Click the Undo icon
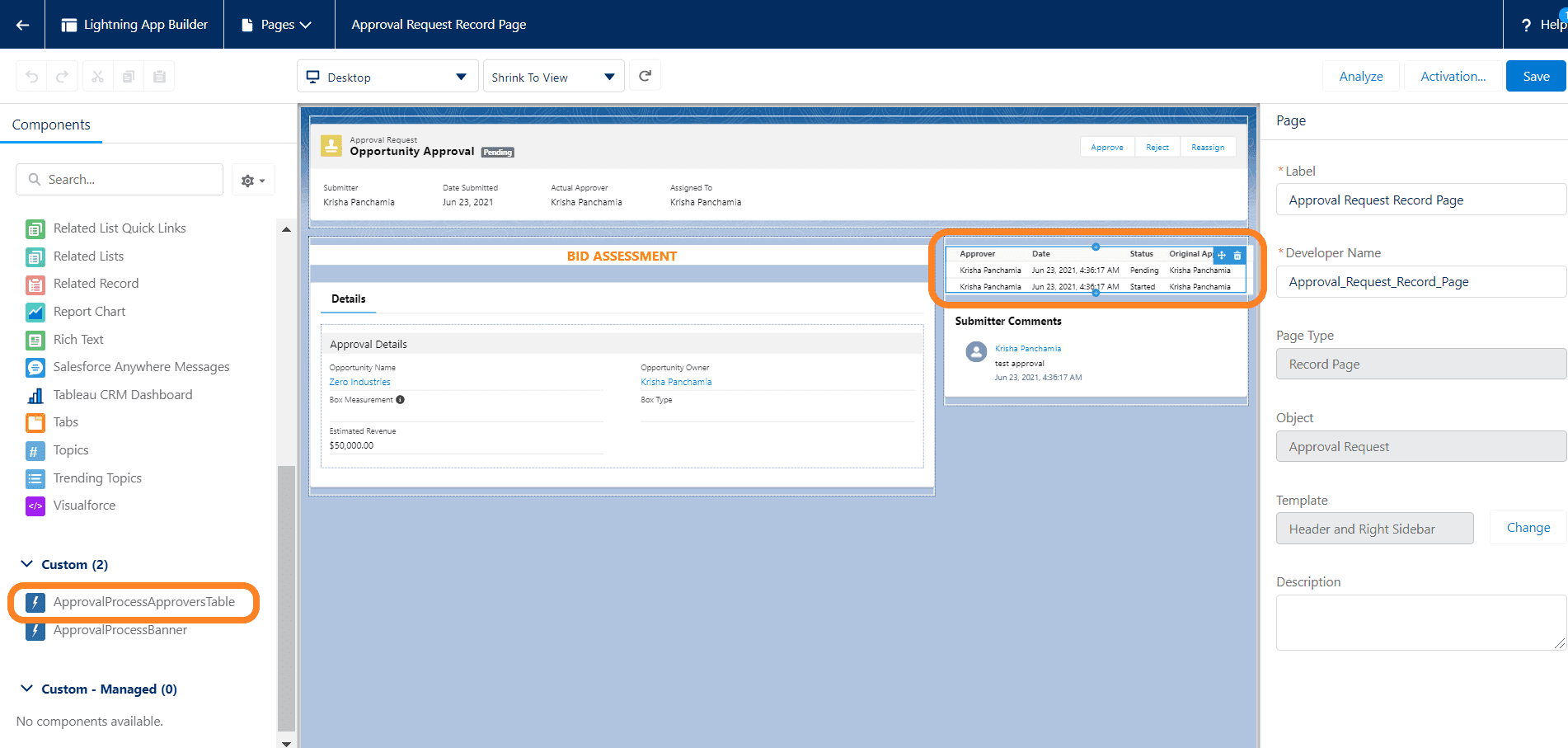The height and width of the screenshot is (748, 1568). [32, 77]
